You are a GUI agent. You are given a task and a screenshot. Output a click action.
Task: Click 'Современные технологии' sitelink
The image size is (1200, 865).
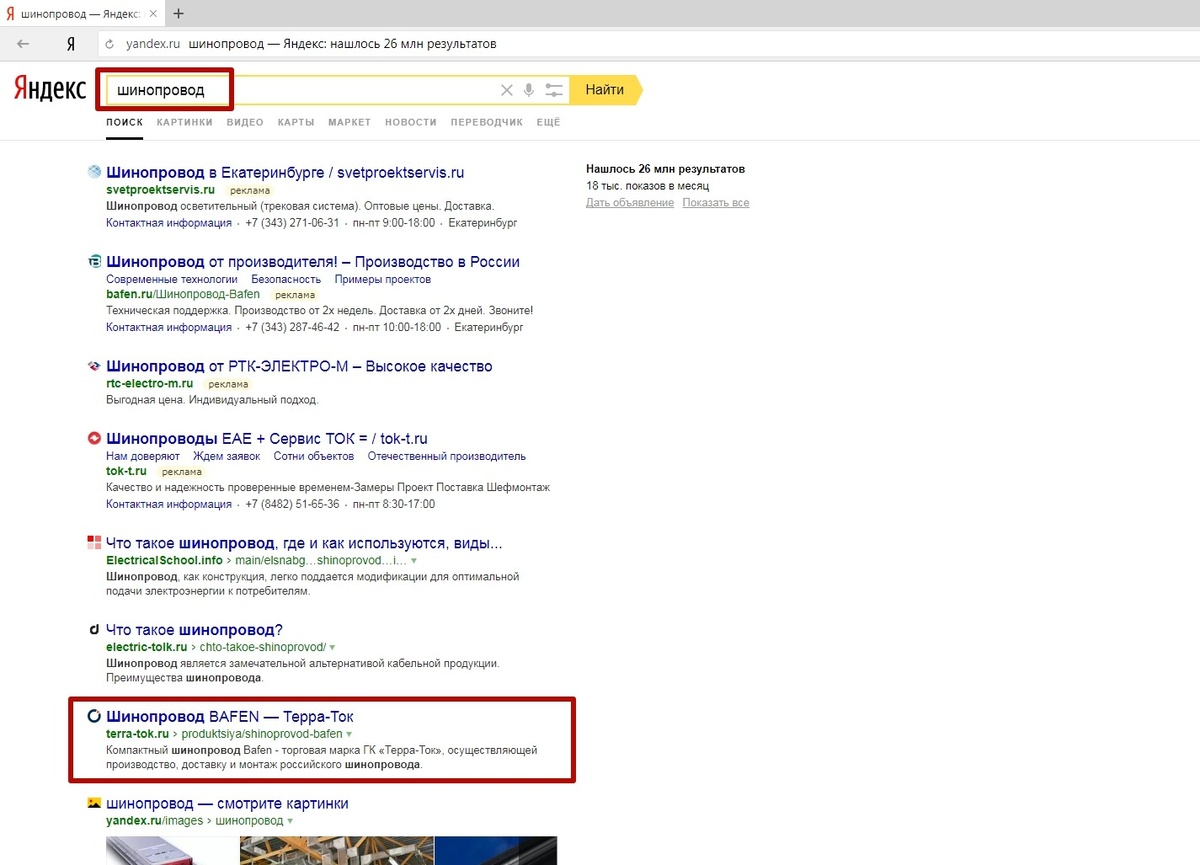point(172,280)
